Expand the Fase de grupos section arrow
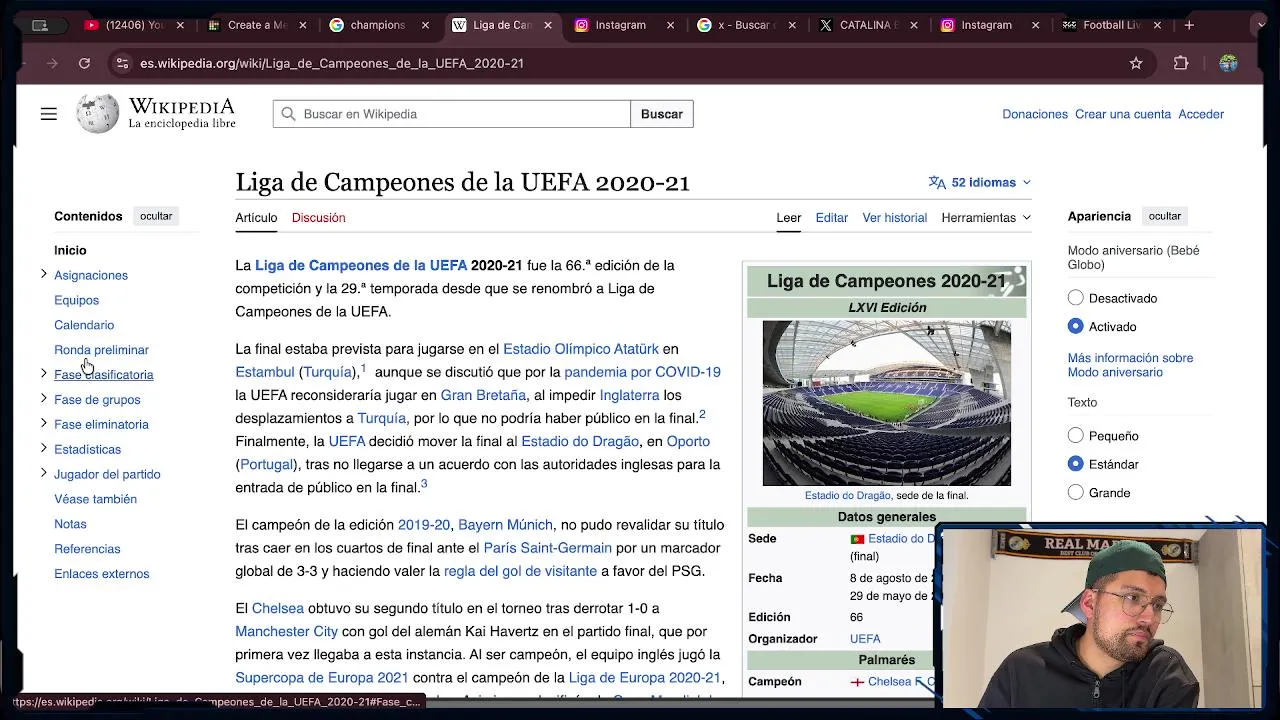Viewport: 1280px width, 720px height. 43,399
